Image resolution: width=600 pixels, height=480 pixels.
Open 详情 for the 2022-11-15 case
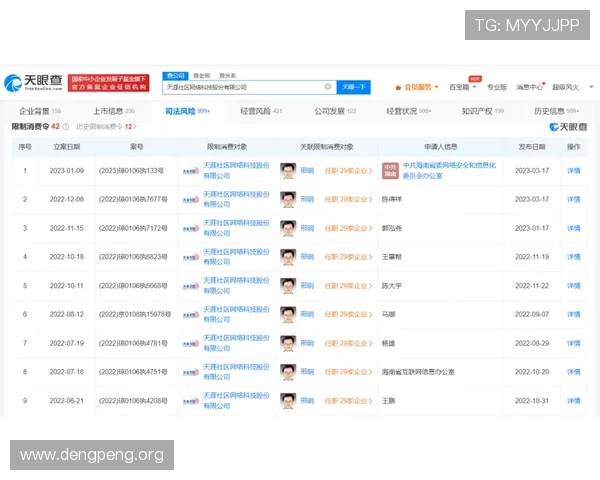point(574,228)
